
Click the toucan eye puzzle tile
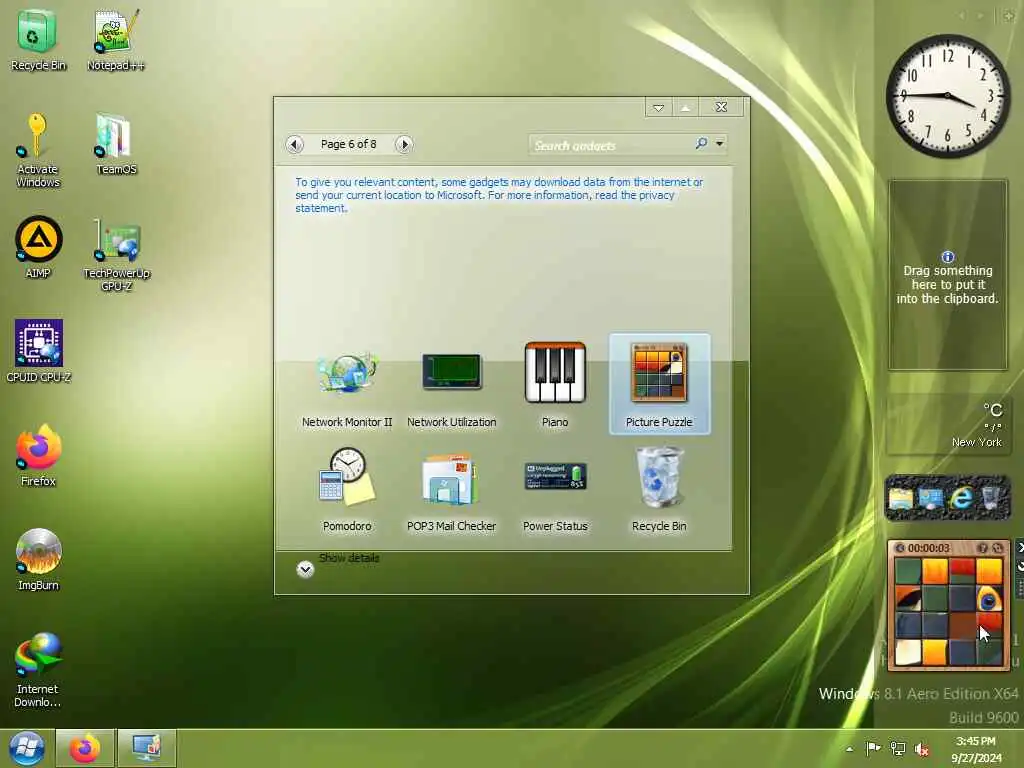click(x=989, y=598)
